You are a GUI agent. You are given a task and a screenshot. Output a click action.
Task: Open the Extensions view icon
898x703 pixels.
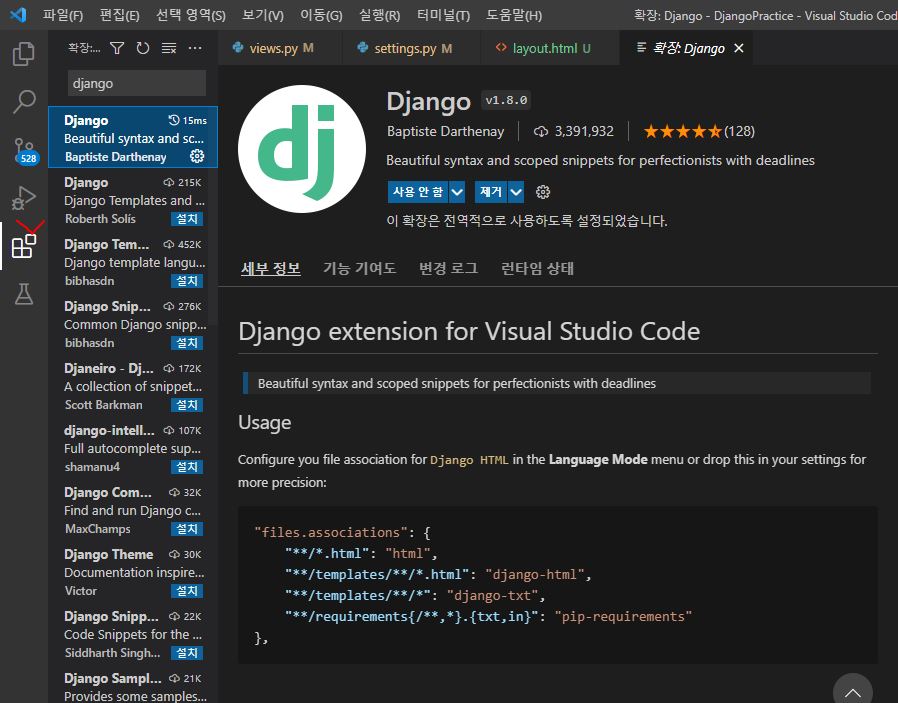[23, 246]
